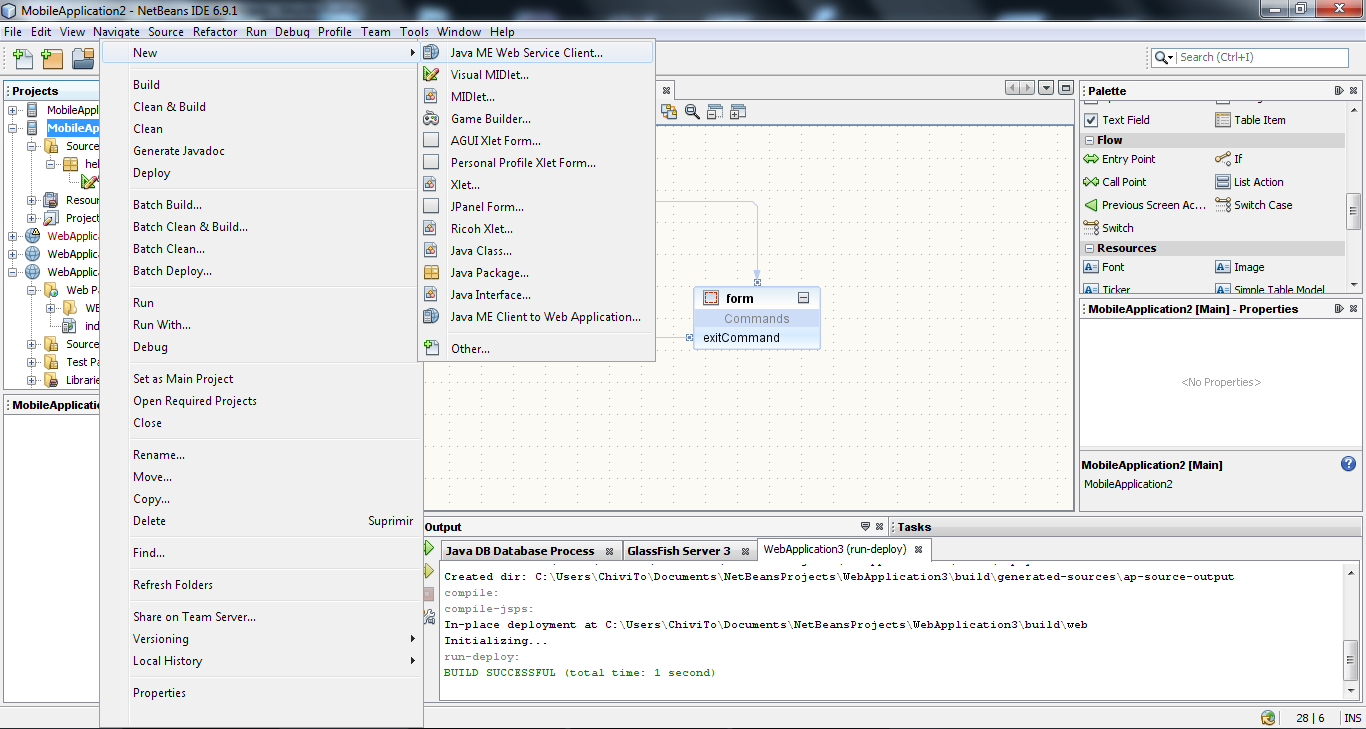Click the zoom magnifier icon in the designer toolbar
Viewport: 1366px width, 729px height.
(692, 112)
